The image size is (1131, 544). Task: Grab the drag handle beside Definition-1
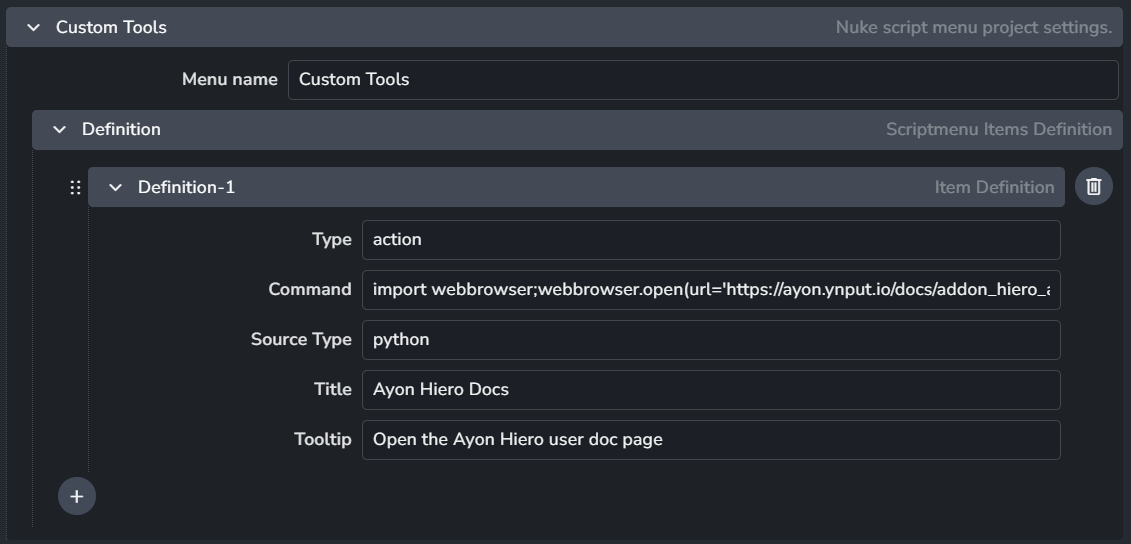[x=75, y=188]
